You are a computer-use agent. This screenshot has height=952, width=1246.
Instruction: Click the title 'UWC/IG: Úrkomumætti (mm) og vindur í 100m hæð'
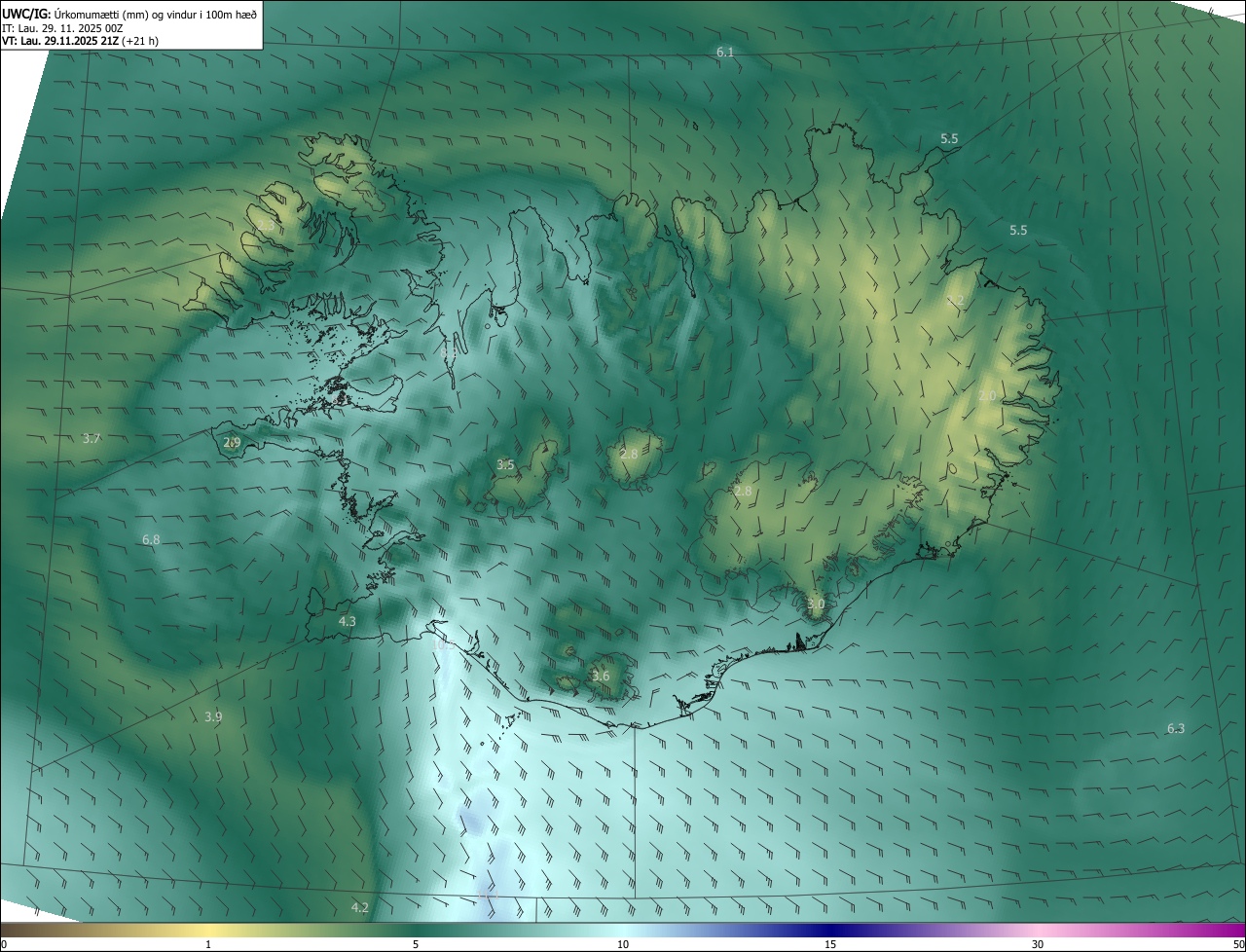(x=129, y=13)
